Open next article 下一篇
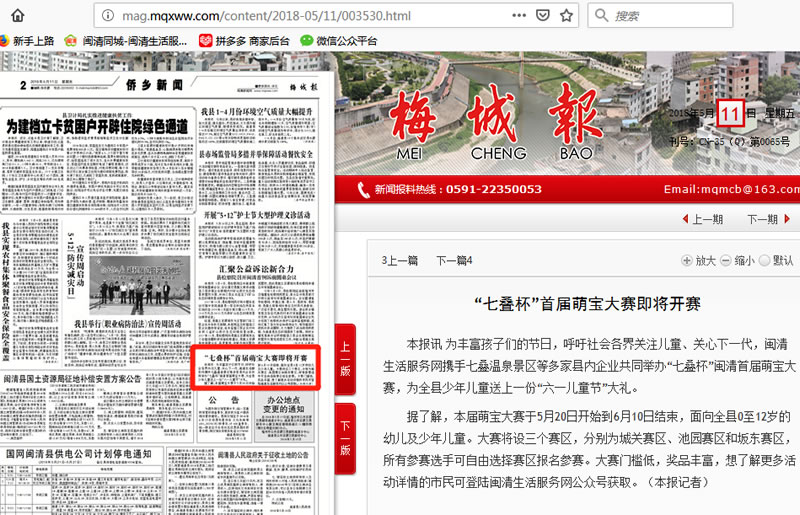The image size is (800, 515). click(x=454, y=261)
